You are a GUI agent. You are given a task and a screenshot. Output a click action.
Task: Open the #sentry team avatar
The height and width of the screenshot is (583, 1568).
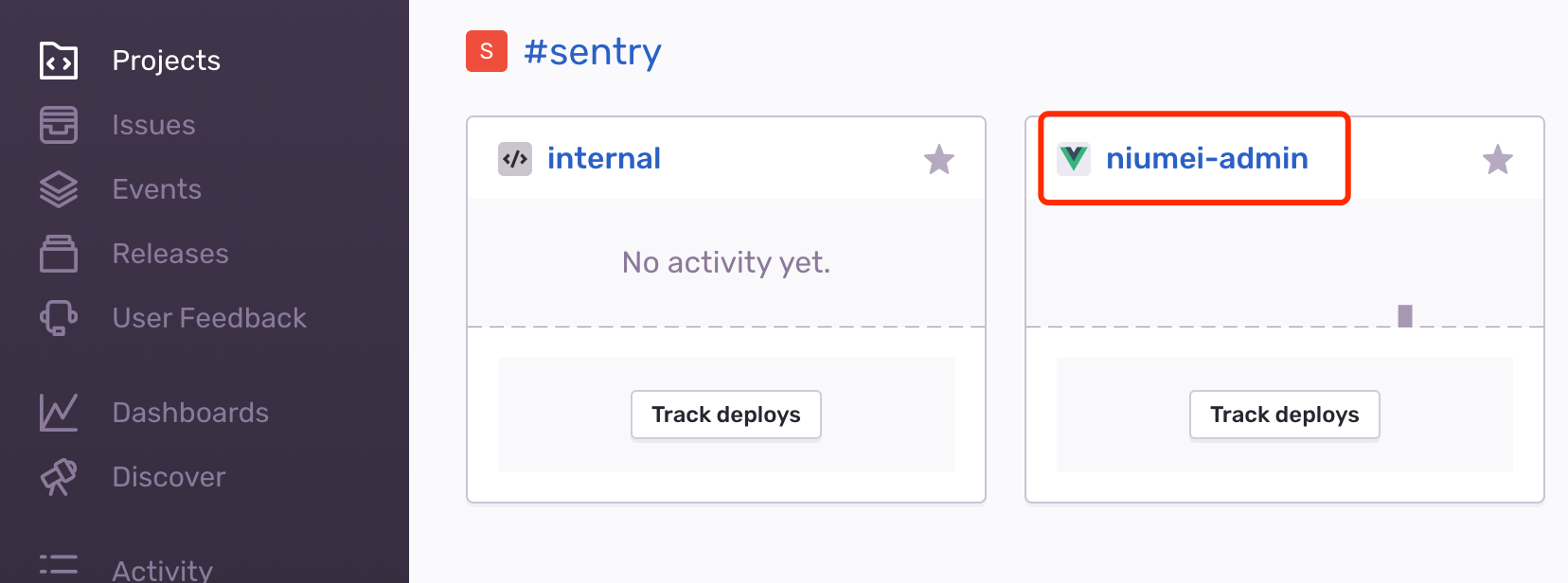(486, 52)
